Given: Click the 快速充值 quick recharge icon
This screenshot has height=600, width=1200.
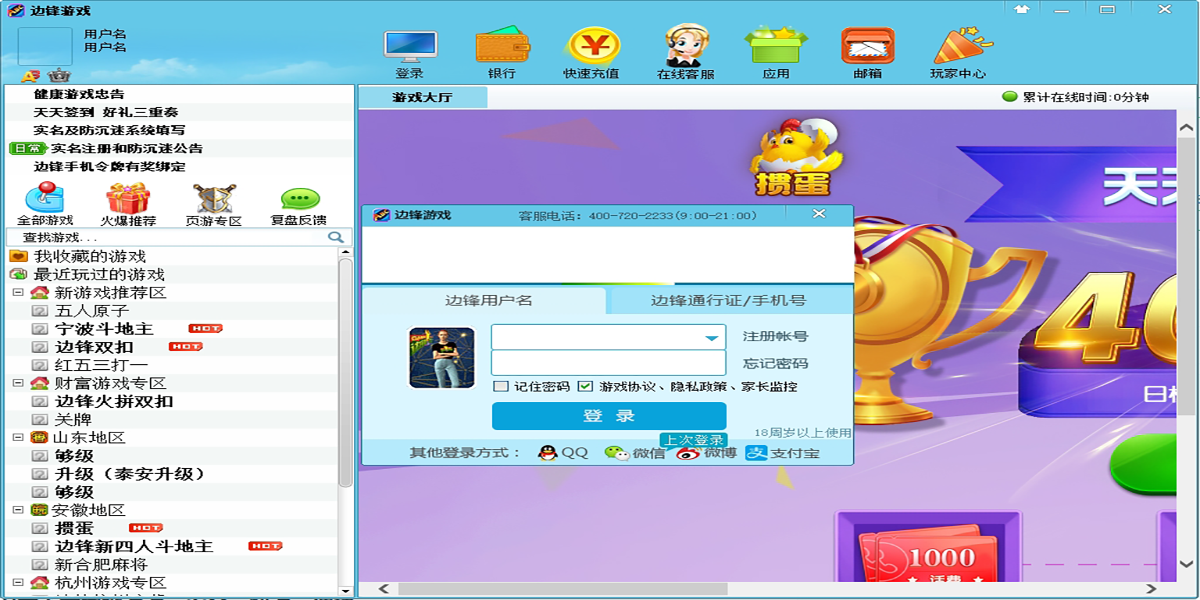Looking at the screenshot, I should click(593, 47).
